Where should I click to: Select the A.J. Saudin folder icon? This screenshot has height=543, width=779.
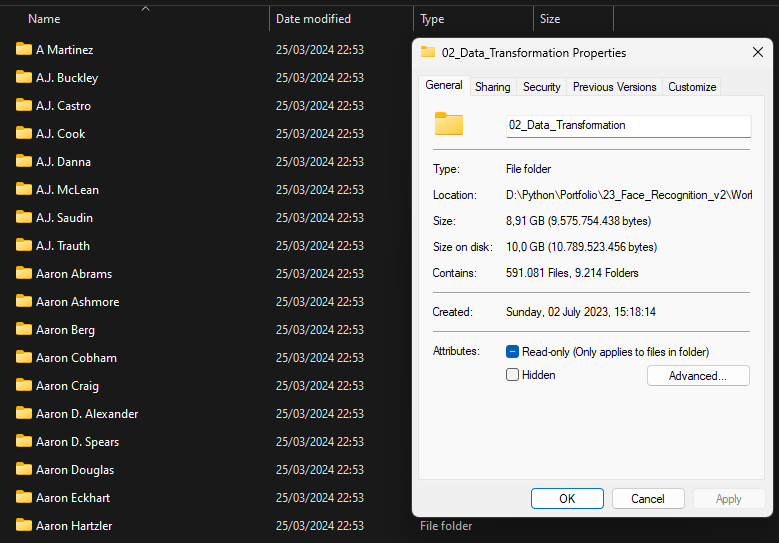23,217
